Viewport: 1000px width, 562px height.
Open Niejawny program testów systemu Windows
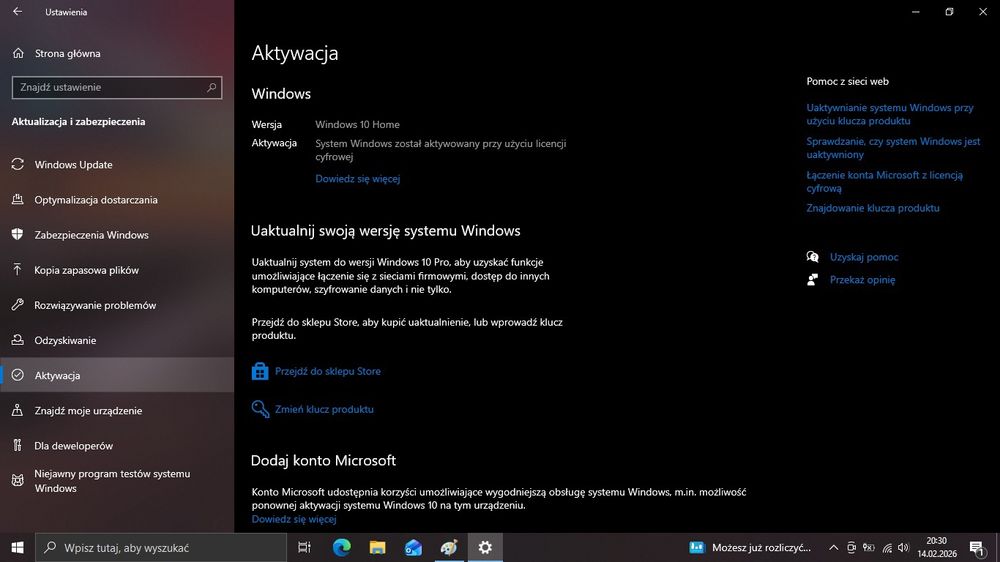coord(117,481)
